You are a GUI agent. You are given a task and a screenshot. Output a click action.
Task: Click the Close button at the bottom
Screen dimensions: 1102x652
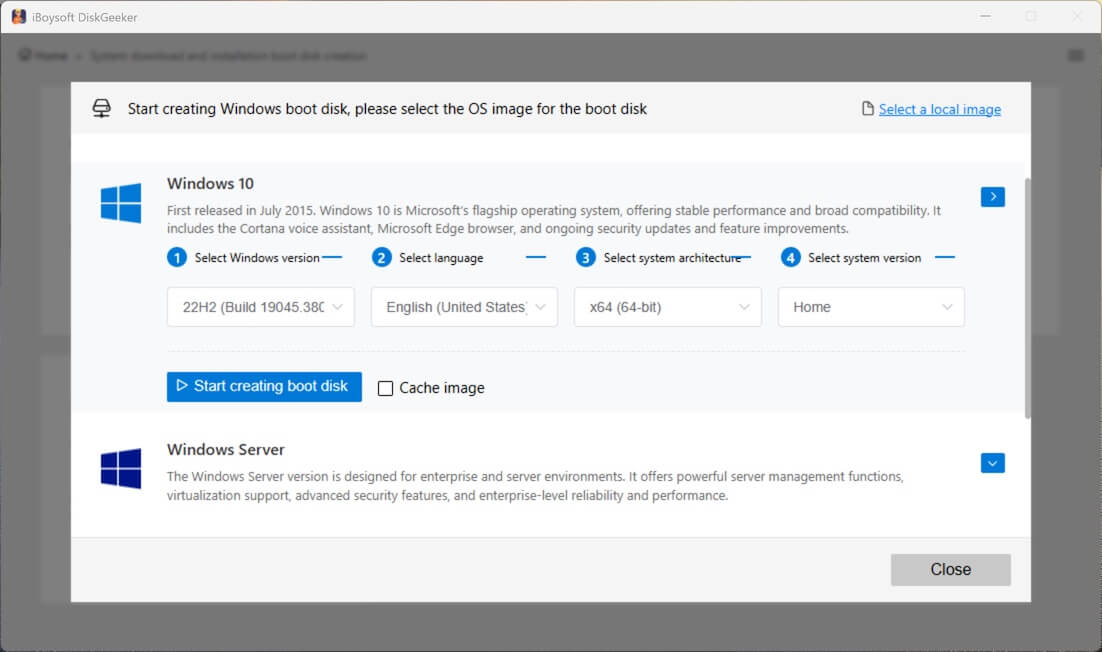coord(949,569)
